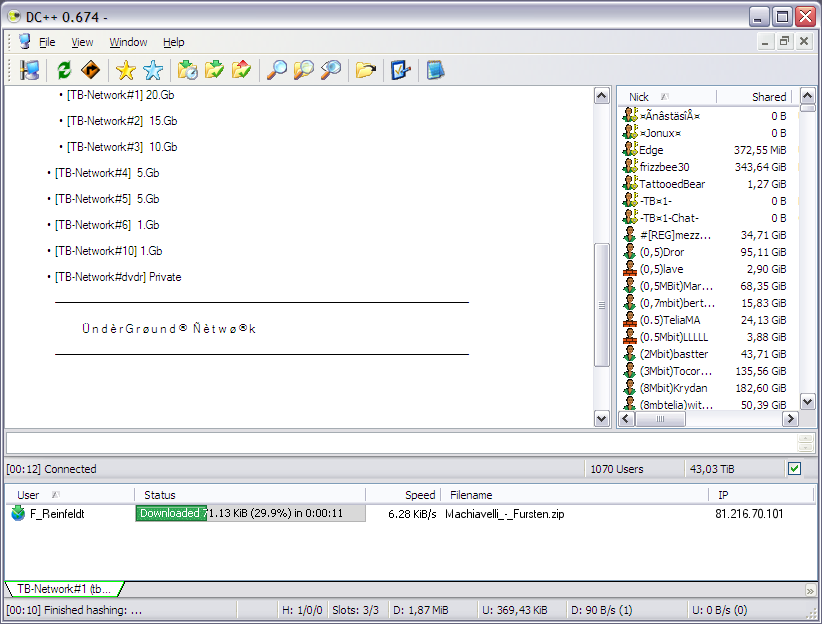Open the Search magnifier icon
This screenshot has height=624, width=822.
pos(276,70)
